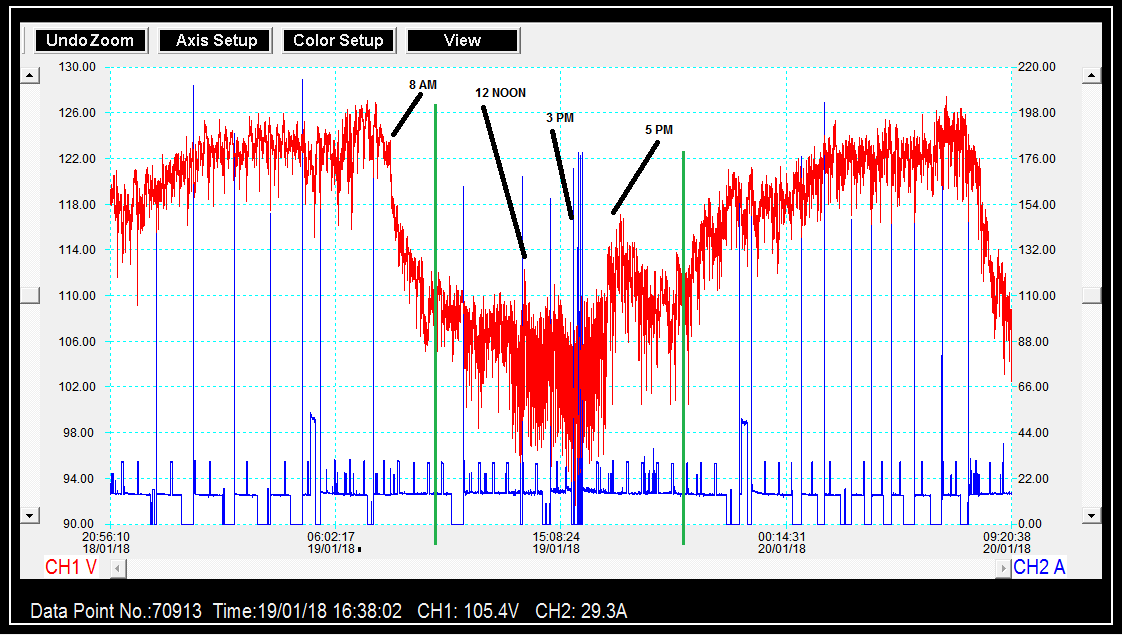1122x635 pixels.
Task: Select the CH2 A channel label
Action: 1039,568
